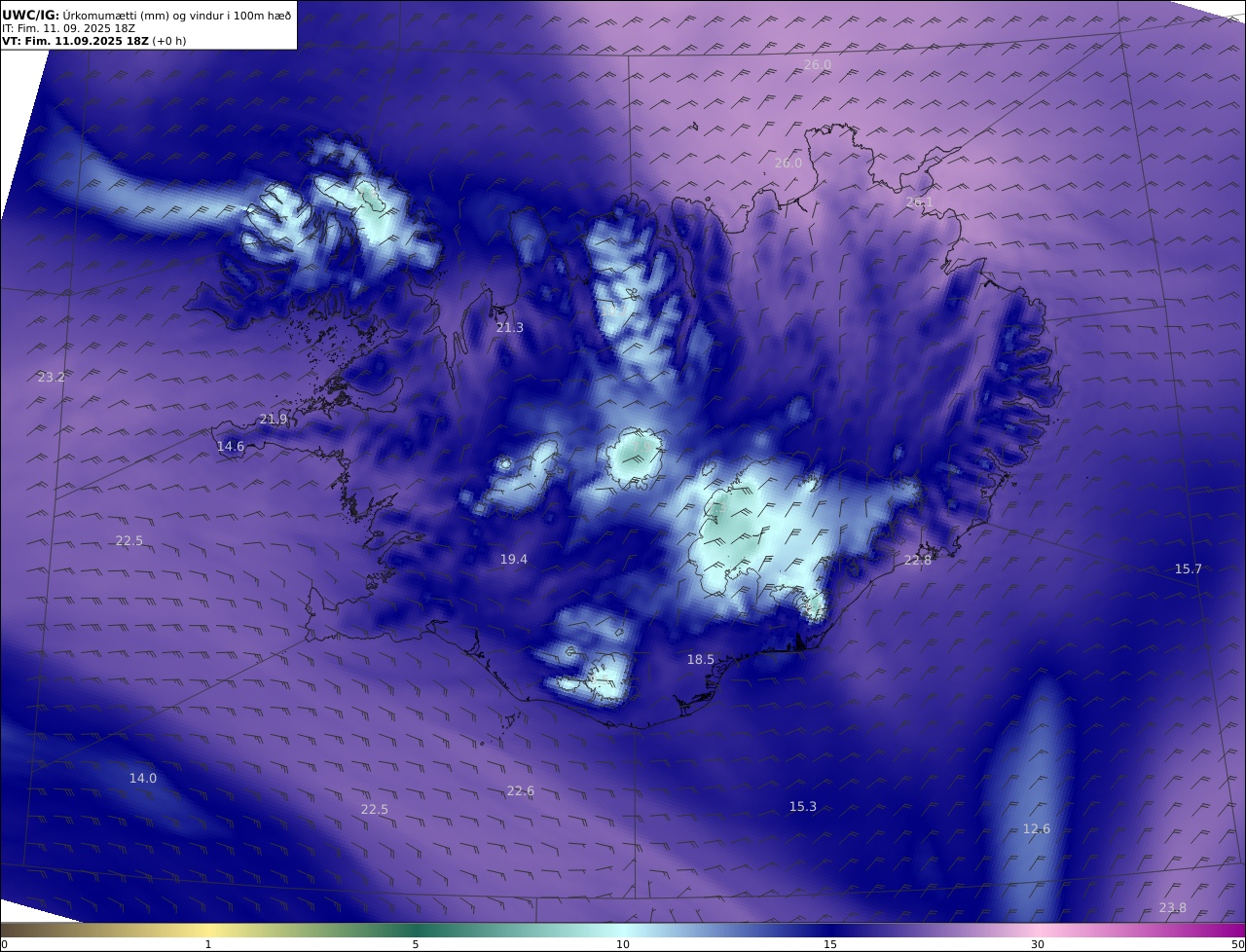Viewport: 1246px width, 952px height.
Task: Click the 23.8 value label
Action: [x=1172, y=908]
